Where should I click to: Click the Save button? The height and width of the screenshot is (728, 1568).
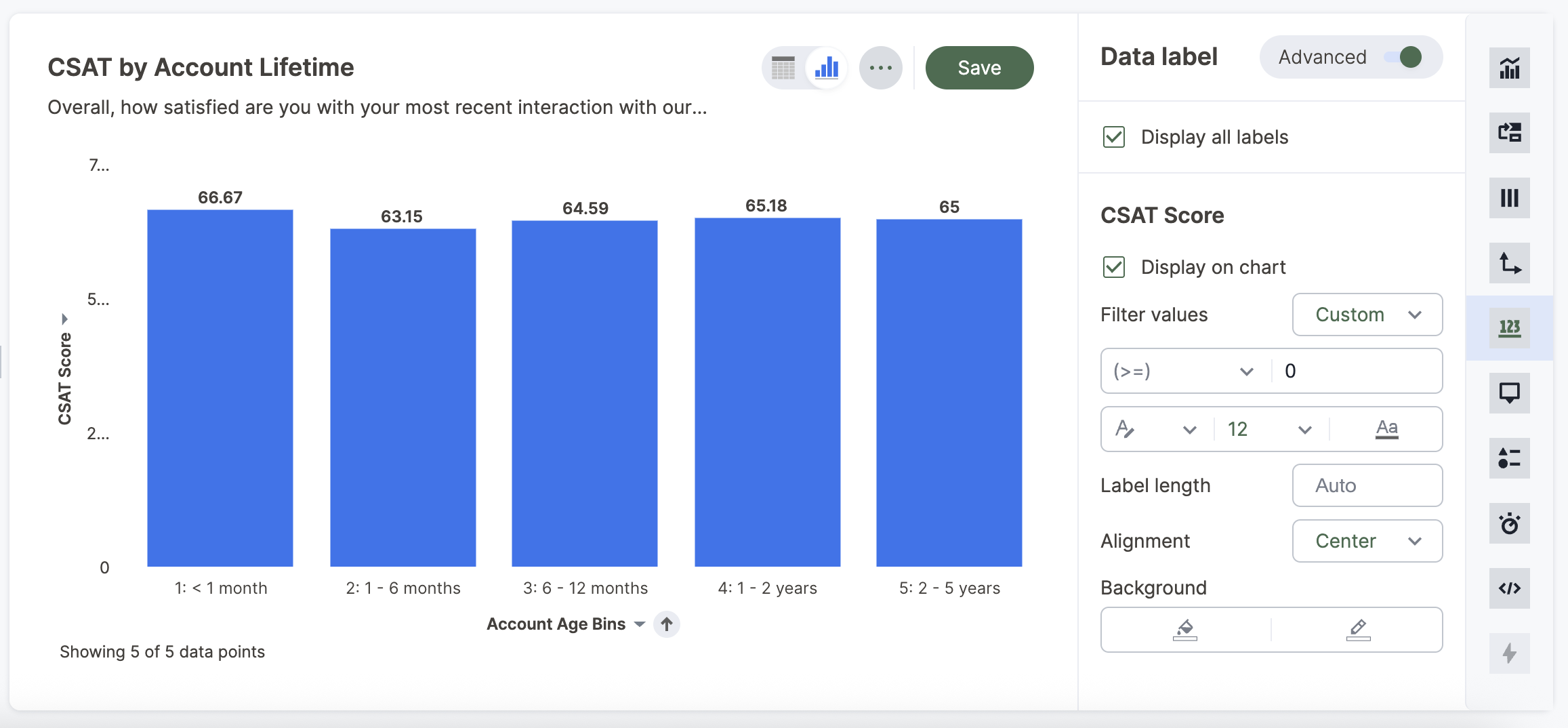pos(979,68)
